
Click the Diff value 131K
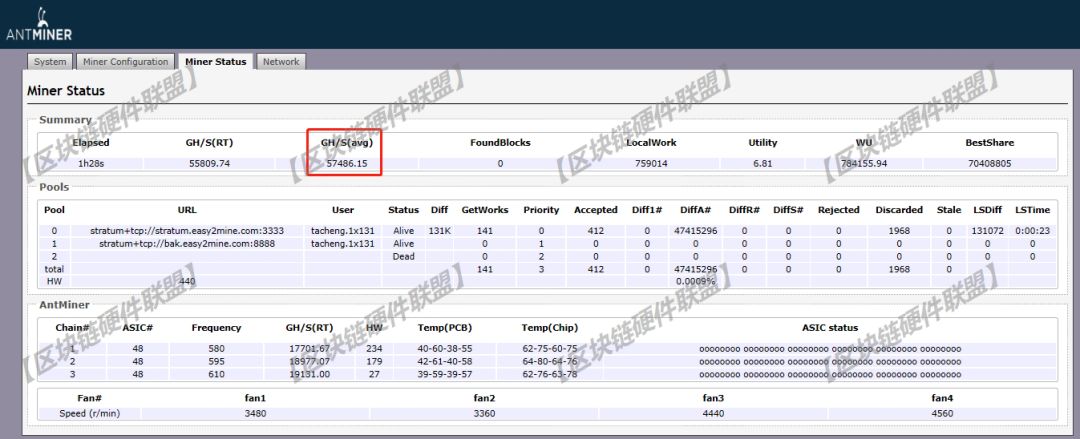pos(439,231)
